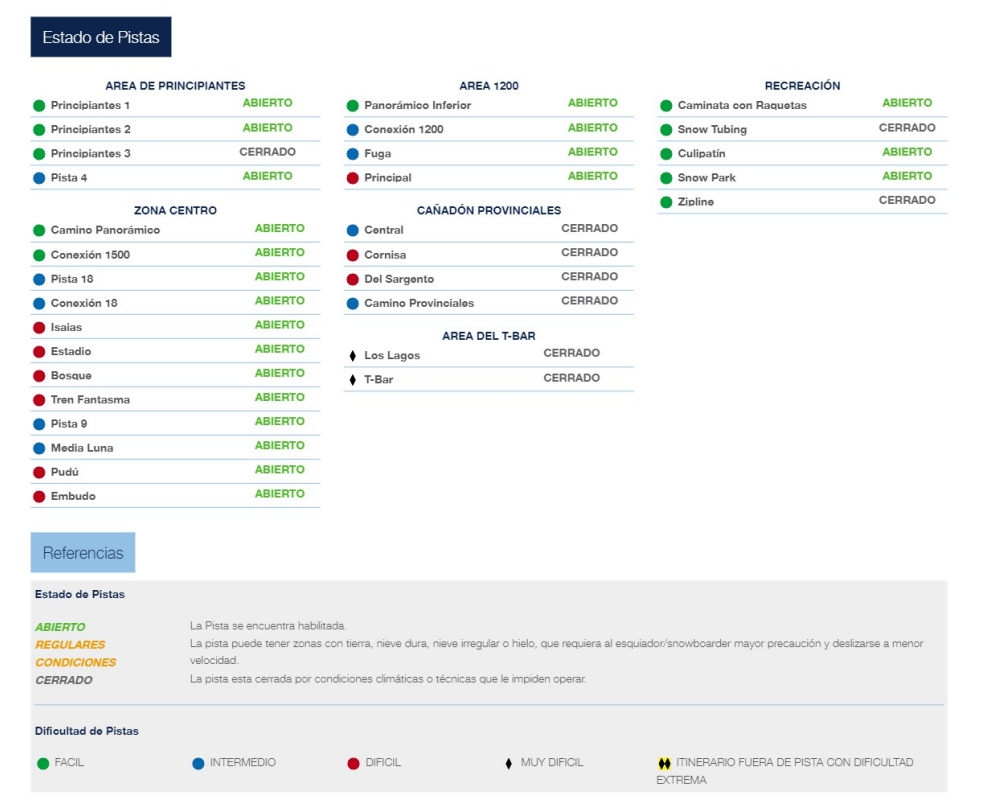Click the green dot beside Camino Panorámico

coord(39,231)
